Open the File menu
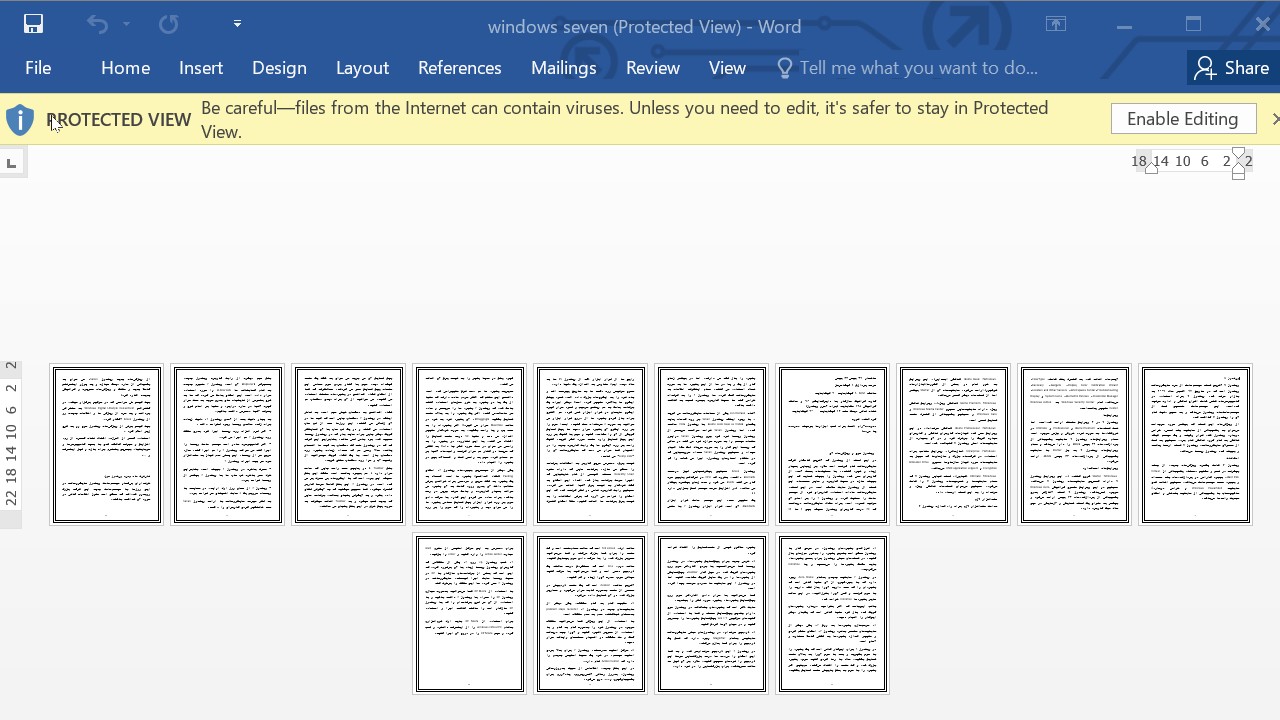This screenshot has width=1280, height=720. pos(38,68)
